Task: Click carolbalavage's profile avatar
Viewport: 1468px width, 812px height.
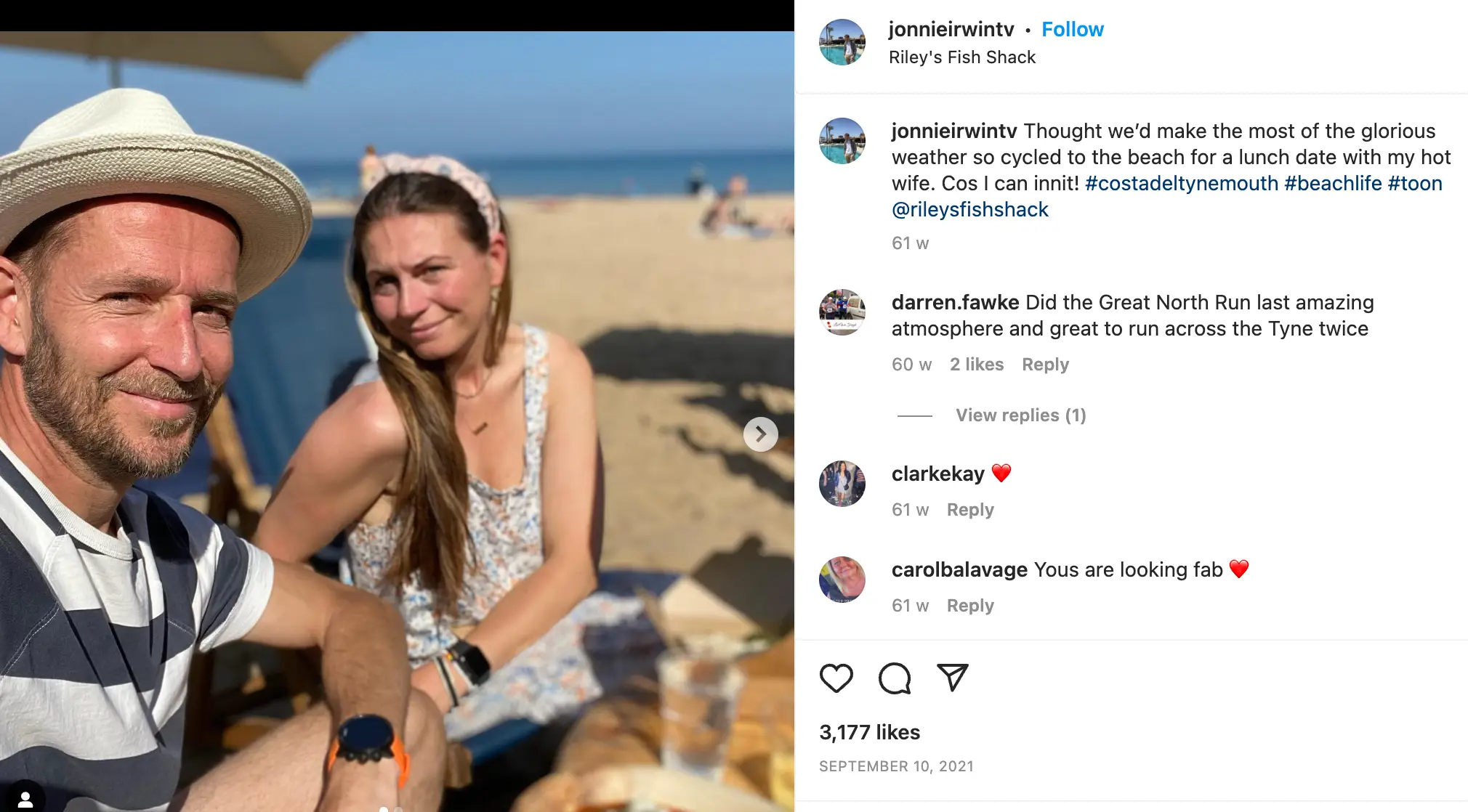Action: (x=842, y=579)
